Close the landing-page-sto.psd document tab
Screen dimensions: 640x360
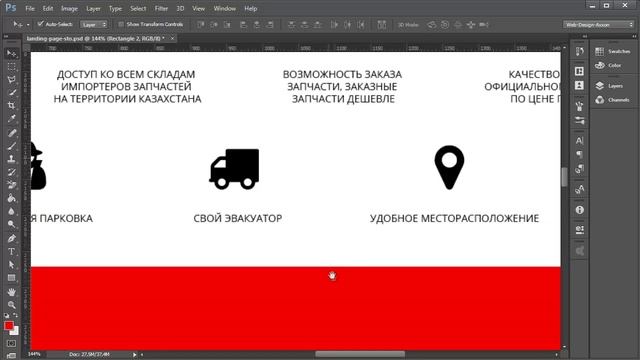172,38
